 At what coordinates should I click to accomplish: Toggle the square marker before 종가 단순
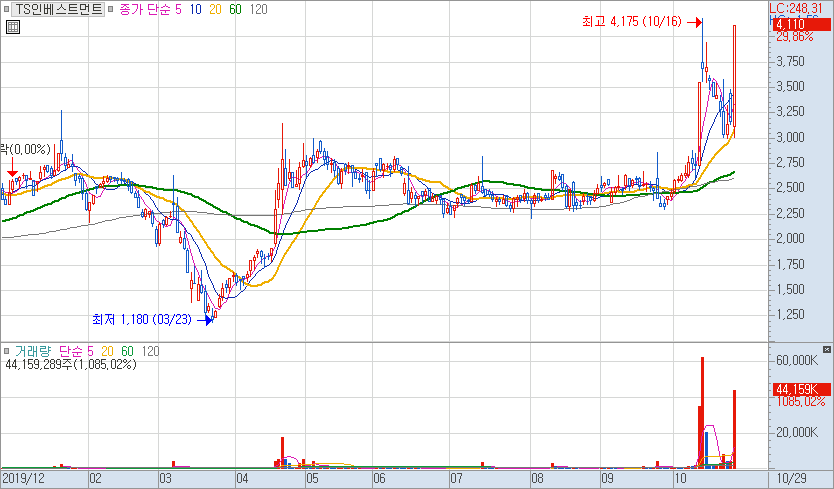point(111,9)
